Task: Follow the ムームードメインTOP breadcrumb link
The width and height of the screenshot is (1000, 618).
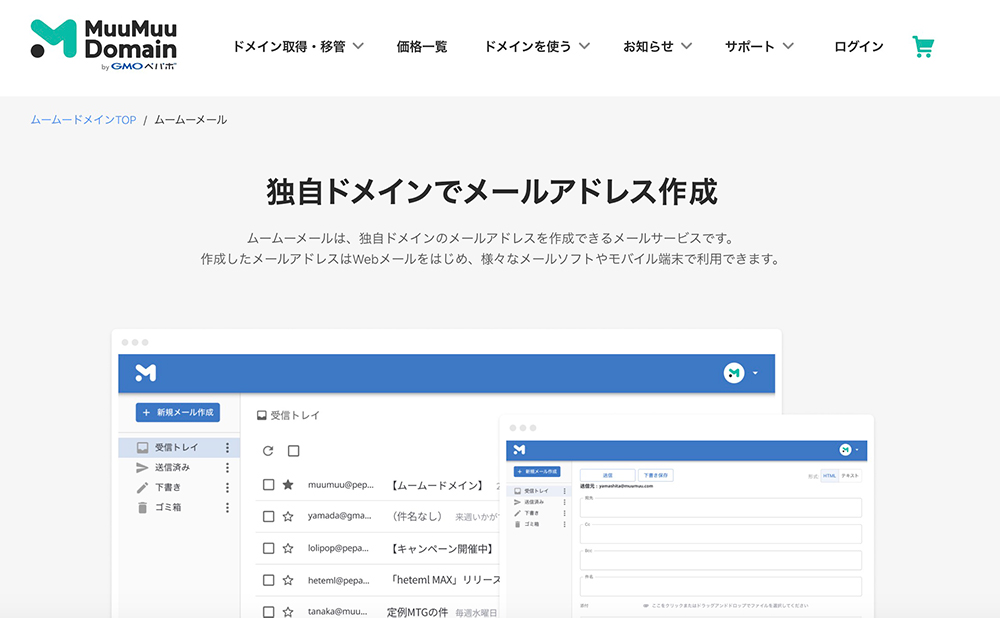Action: (82, 119)
